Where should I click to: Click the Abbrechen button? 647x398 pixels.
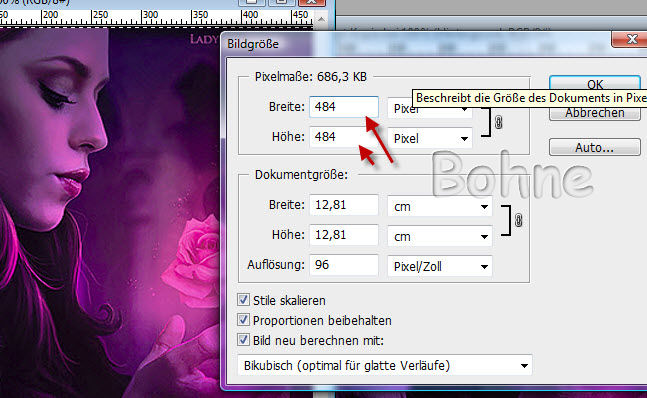pos(595,113)
